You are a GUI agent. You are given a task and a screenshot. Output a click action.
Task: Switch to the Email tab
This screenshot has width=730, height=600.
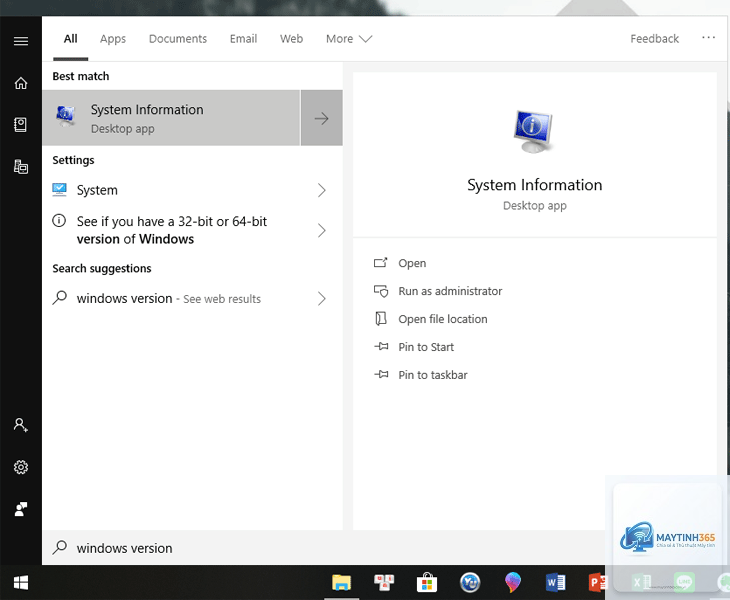(x=243, y=39)
